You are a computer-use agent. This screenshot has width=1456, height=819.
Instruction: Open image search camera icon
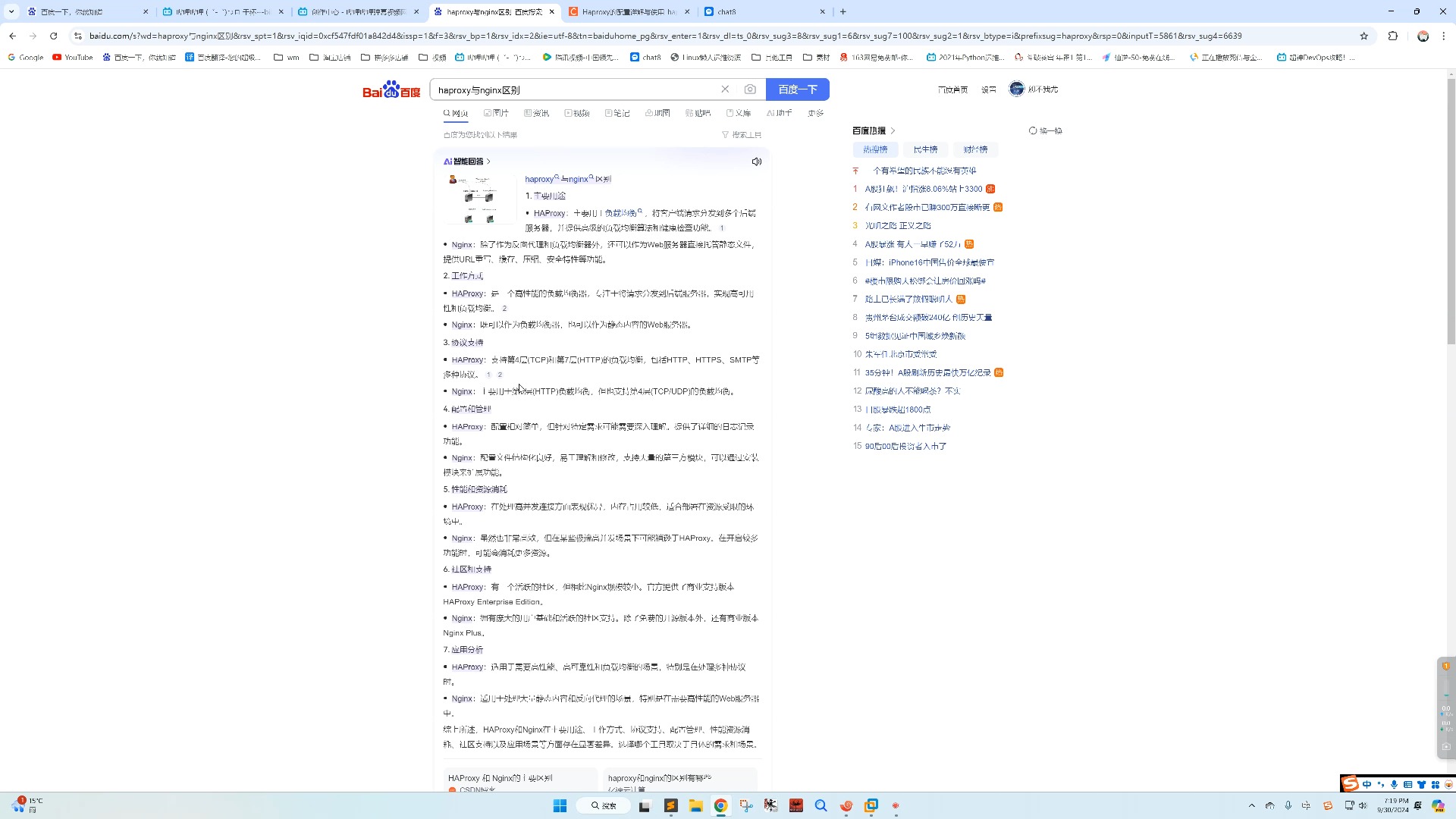click(750, 89)
